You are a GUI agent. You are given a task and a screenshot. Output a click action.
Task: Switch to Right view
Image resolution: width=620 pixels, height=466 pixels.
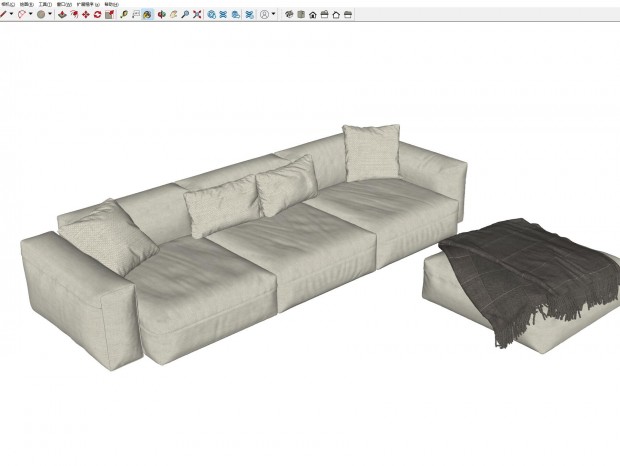pyautogui.click(x=325, y=15)
